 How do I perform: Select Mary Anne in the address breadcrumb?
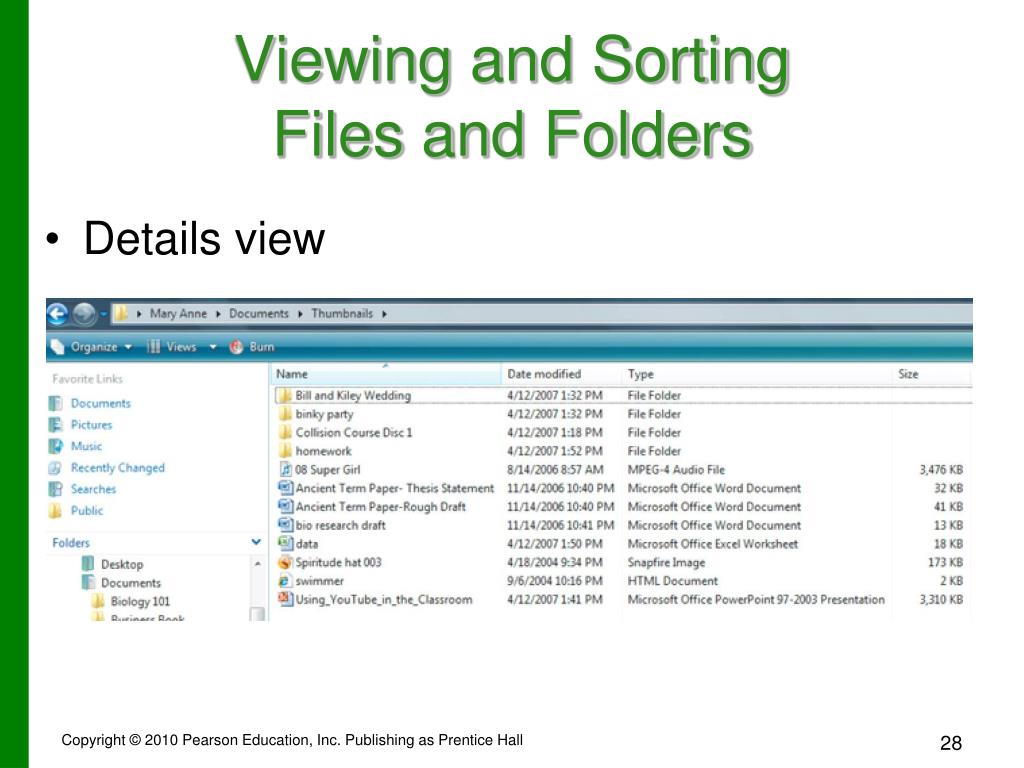coord(178,313)
